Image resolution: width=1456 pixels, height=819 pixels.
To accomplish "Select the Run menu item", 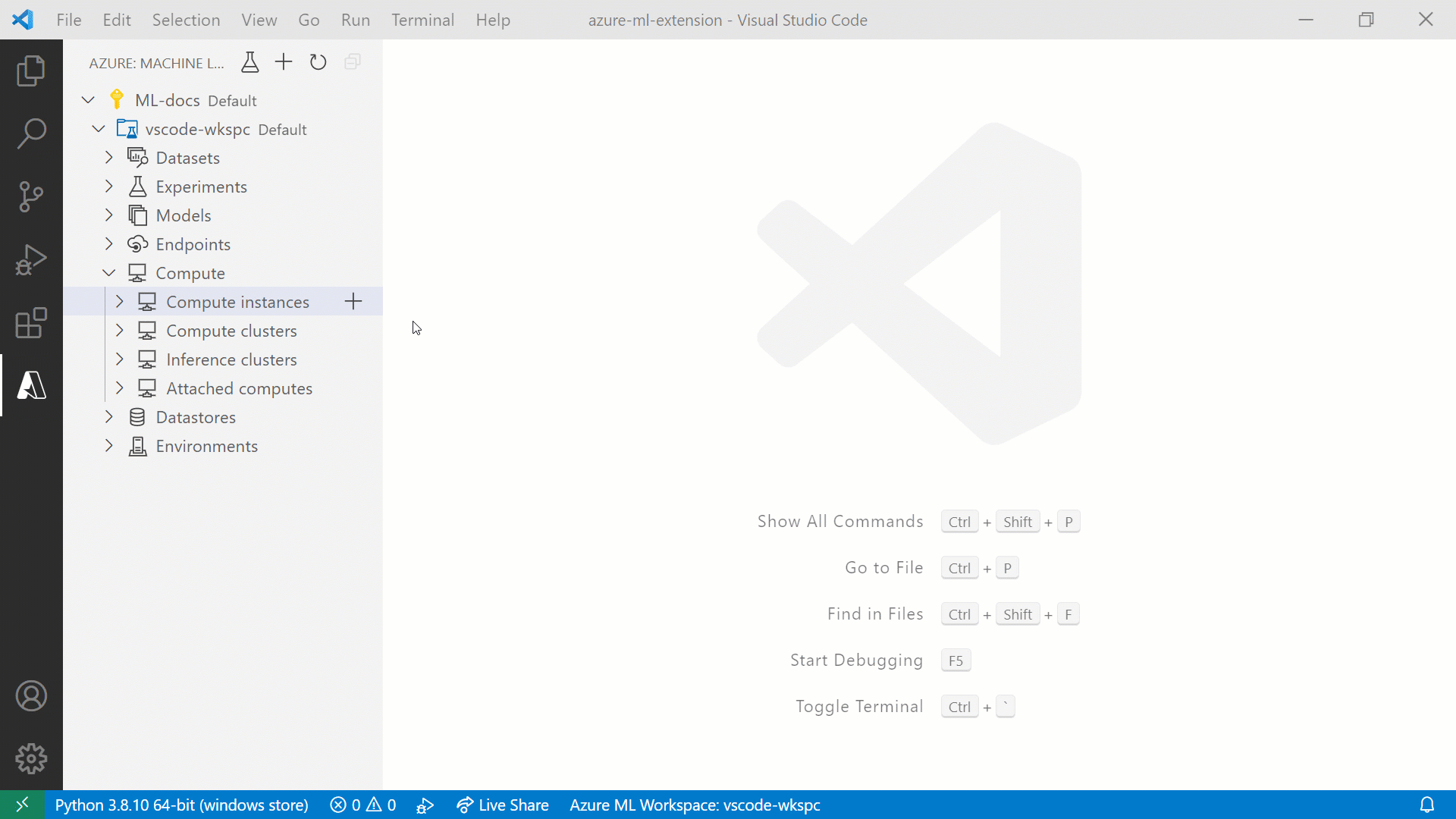I will pyautogui.click(x=356, y=20).
